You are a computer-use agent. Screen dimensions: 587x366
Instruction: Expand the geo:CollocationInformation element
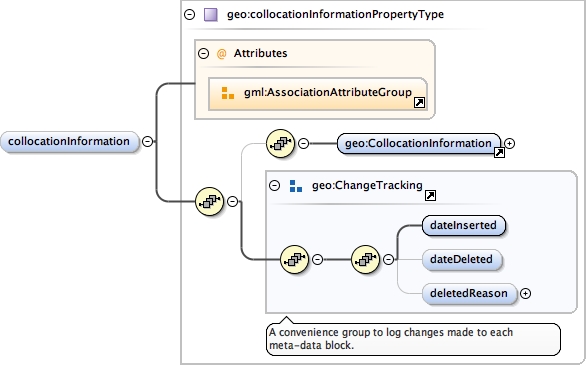(x=509, y=143)
